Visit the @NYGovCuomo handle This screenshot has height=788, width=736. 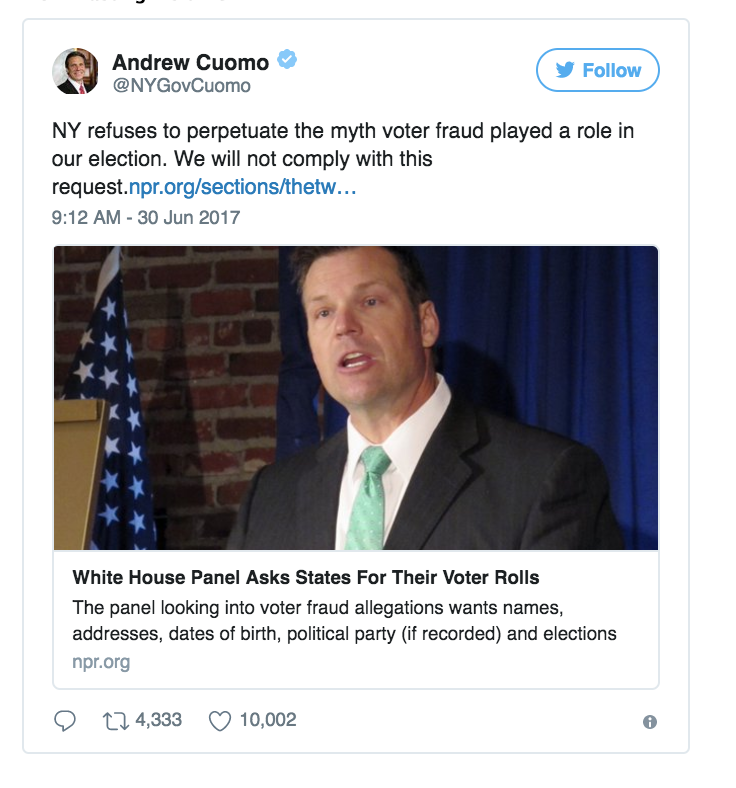(181, 86)
